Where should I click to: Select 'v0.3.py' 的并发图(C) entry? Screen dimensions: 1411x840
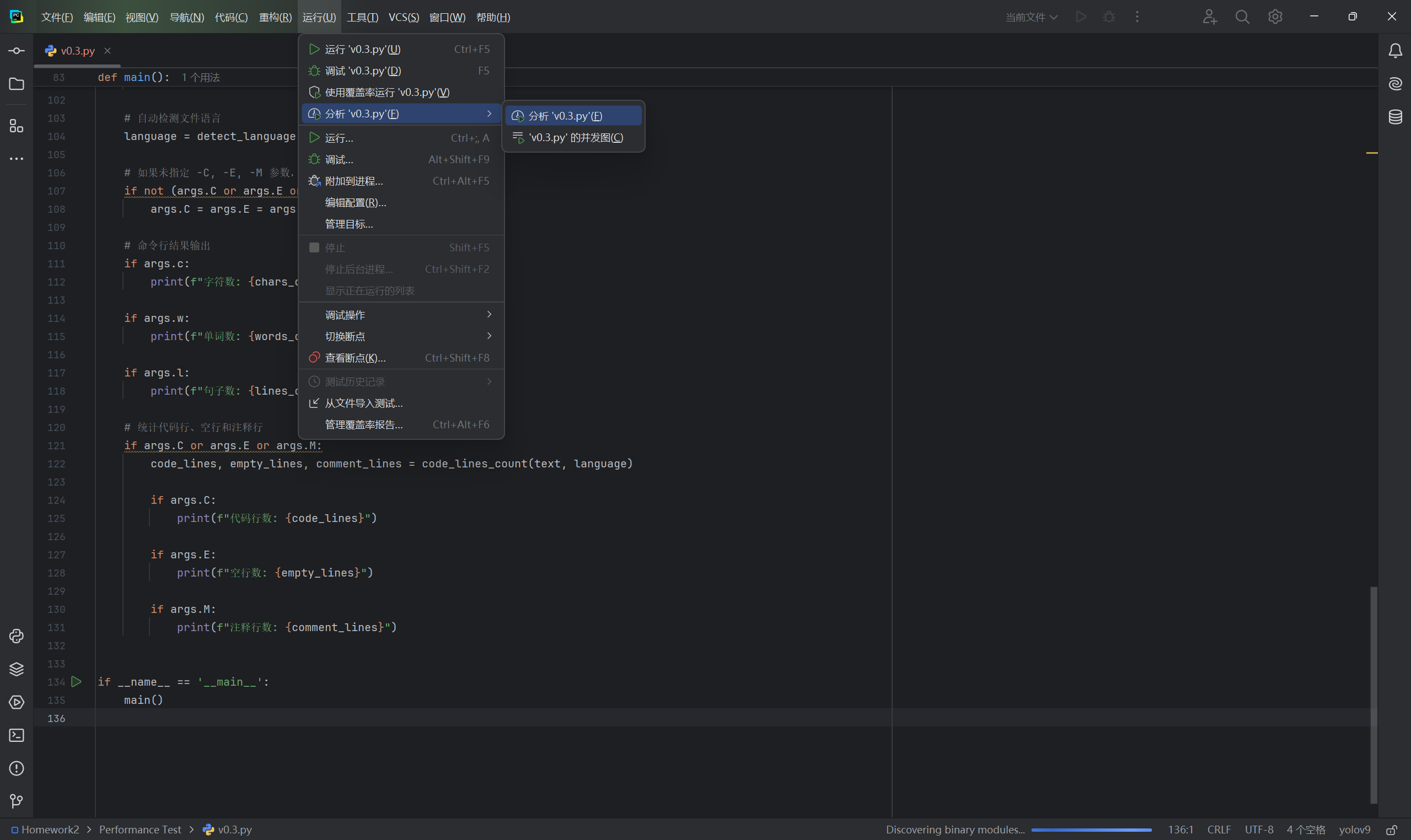(573, 138)
